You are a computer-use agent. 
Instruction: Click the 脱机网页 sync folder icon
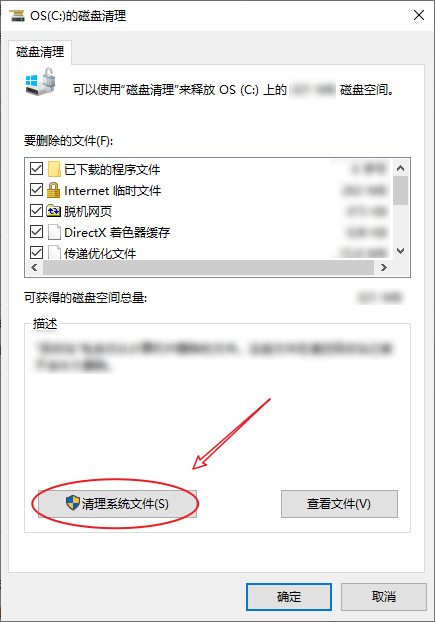54,211
